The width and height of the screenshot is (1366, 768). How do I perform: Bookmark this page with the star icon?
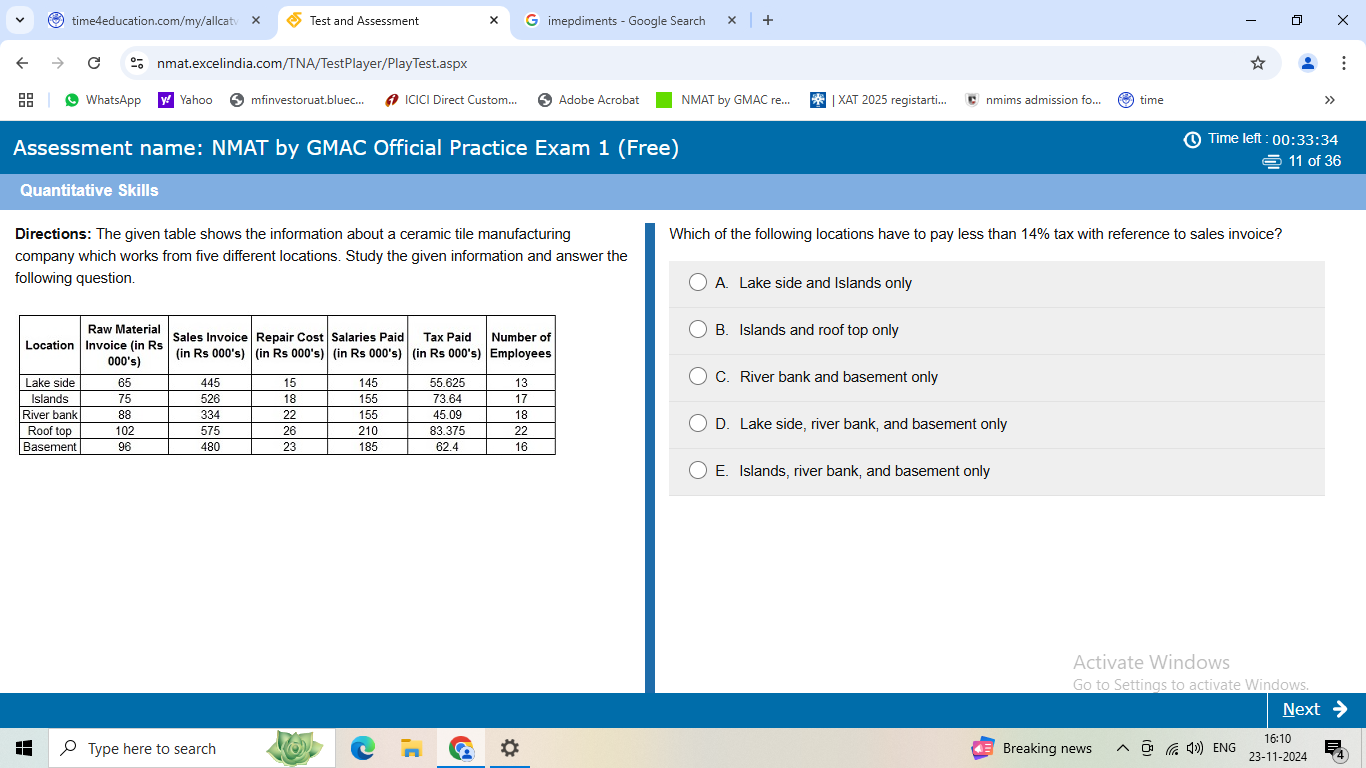point(1258,63)
